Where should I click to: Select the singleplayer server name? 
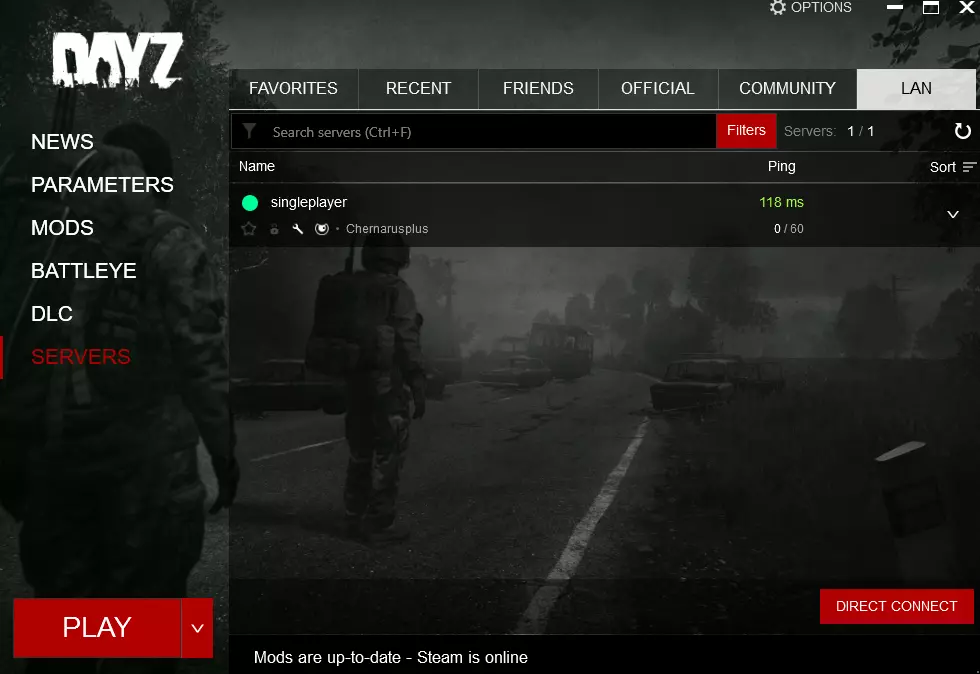click(x=309, y=203)
